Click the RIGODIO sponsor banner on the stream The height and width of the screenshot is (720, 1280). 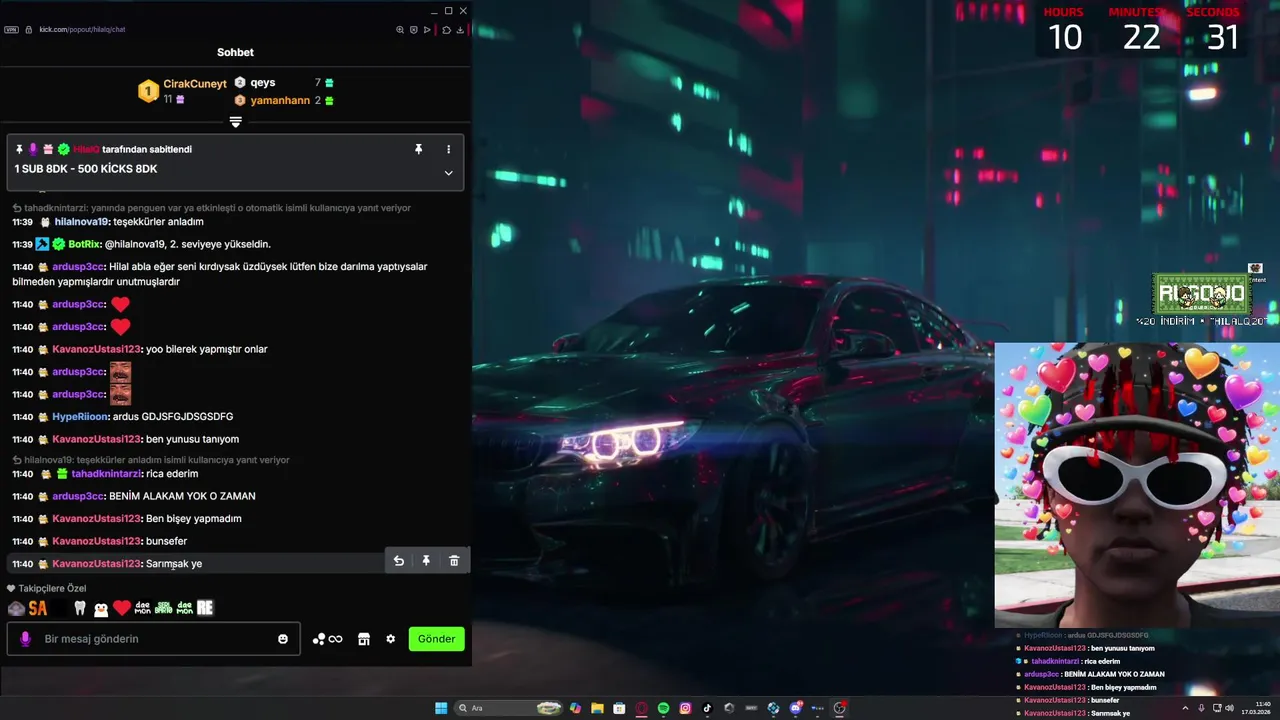tap(1201, 296)
